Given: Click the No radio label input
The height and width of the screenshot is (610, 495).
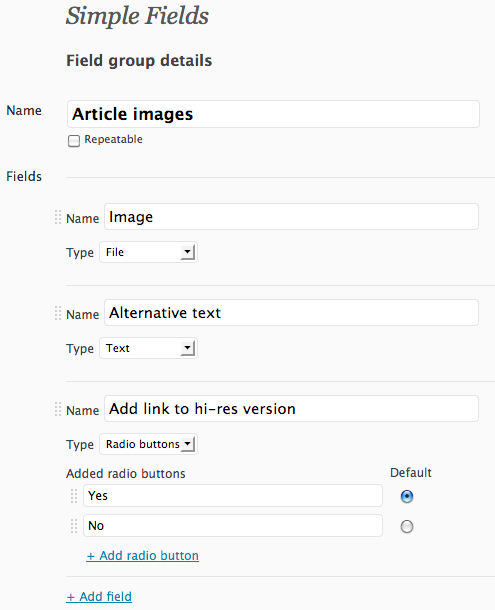Looking at the screenshot, I should [x=233, y=526].
